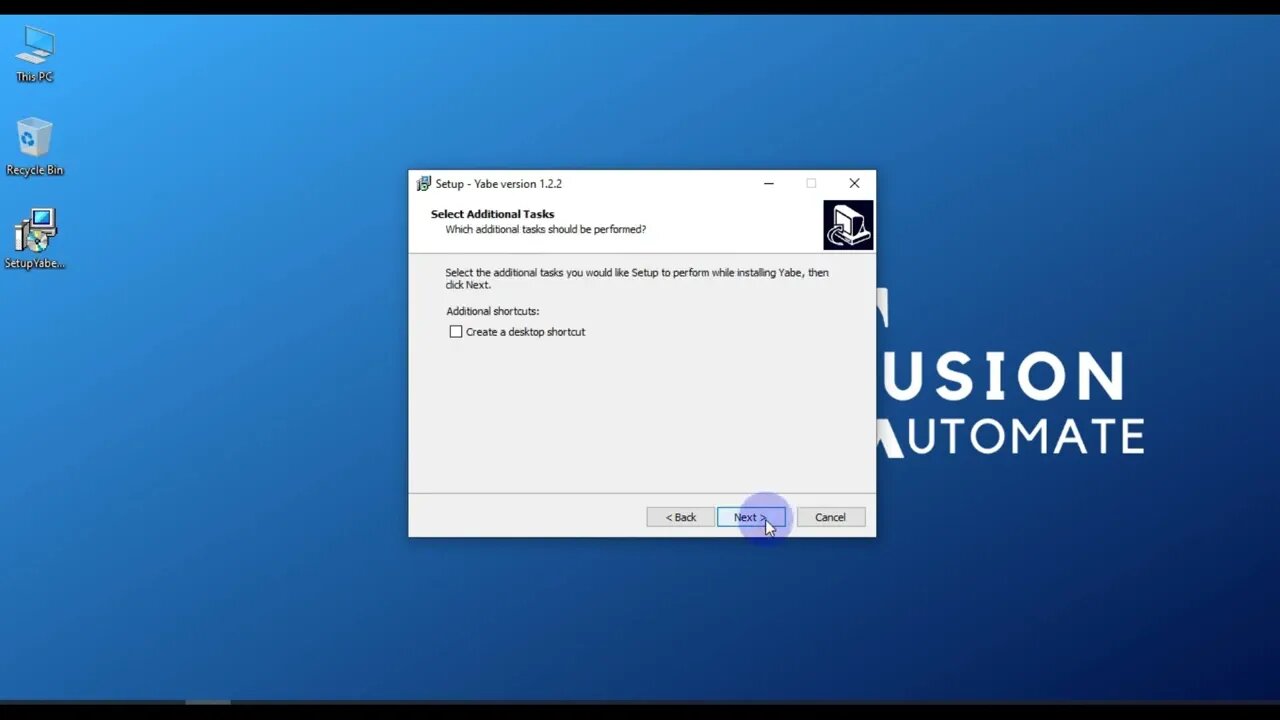Close the Setup window

854,184
